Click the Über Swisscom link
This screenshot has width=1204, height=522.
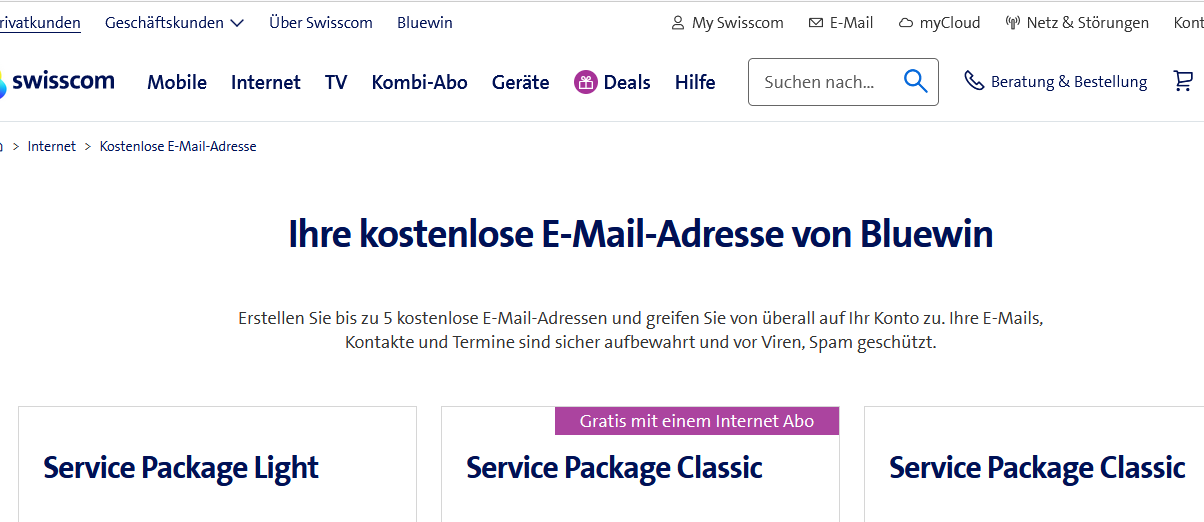tap(320, 22)
